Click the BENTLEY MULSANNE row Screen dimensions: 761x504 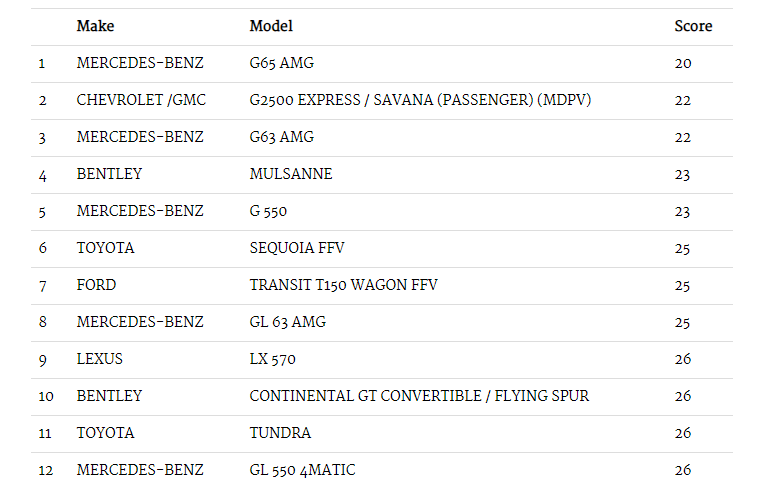[382, 174]
